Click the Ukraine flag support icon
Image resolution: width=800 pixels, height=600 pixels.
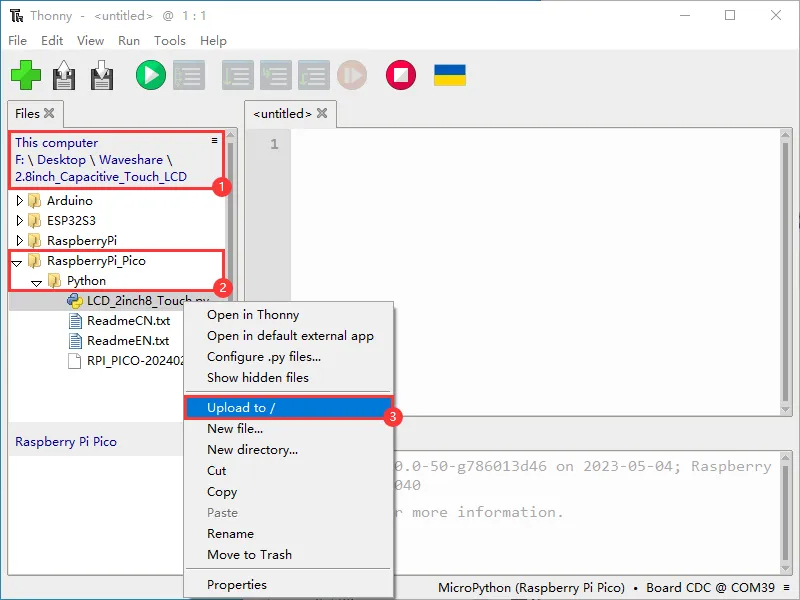pyautogui.click(x=450, y=75)
